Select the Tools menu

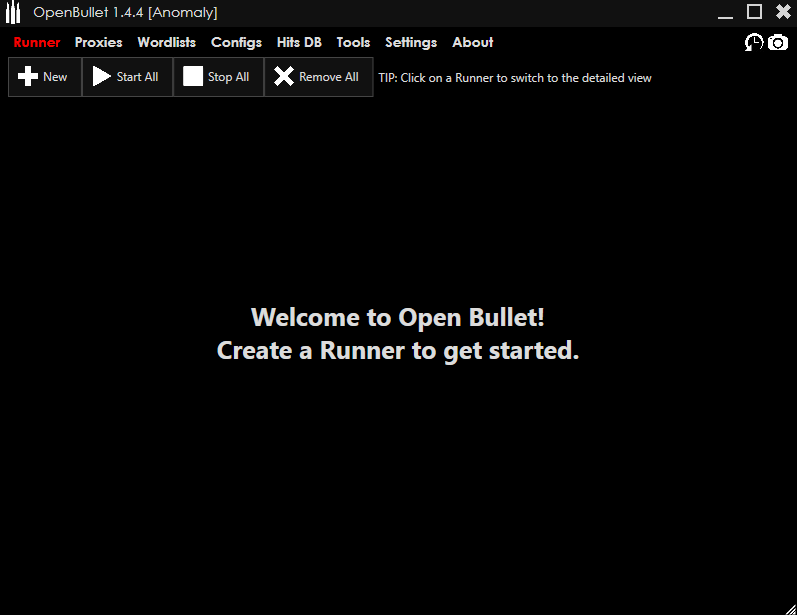click(x=353, y=42)
